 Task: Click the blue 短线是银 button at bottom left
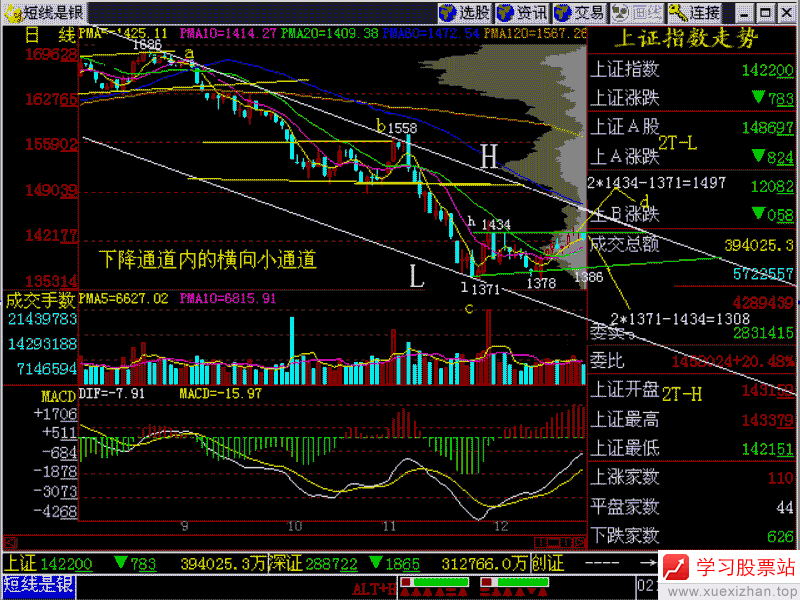pyautogui.click(x=39, y=586)
